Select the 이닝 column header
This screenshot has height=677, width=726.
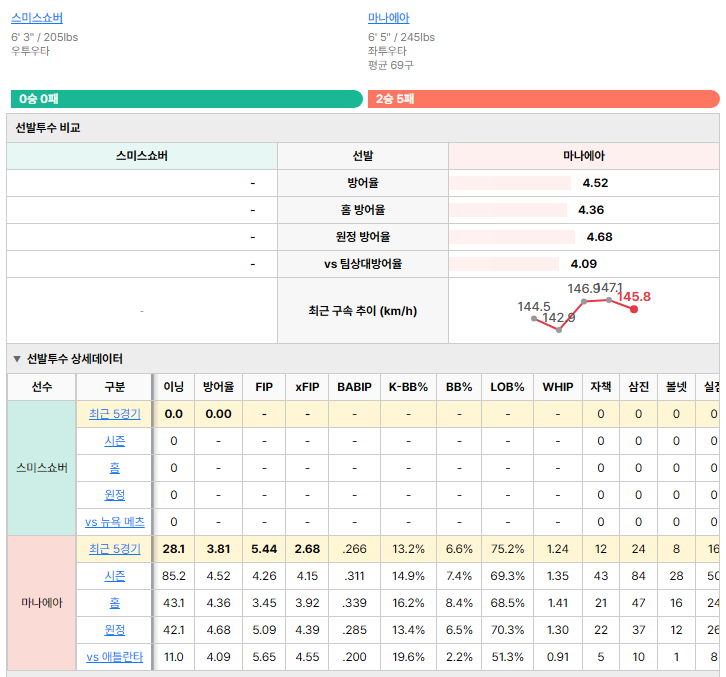(x=174, y=387)
